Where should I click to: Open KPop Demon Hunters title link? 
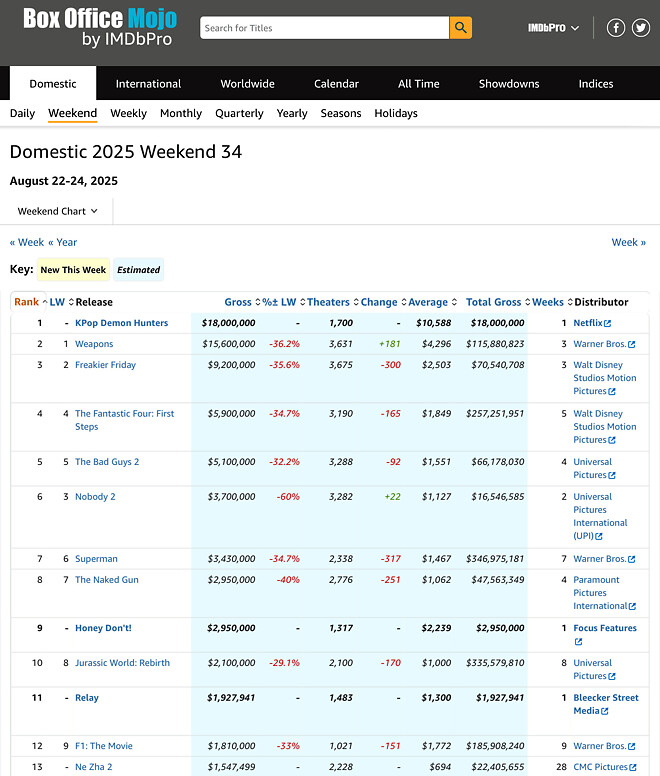[x=121, y=323]
